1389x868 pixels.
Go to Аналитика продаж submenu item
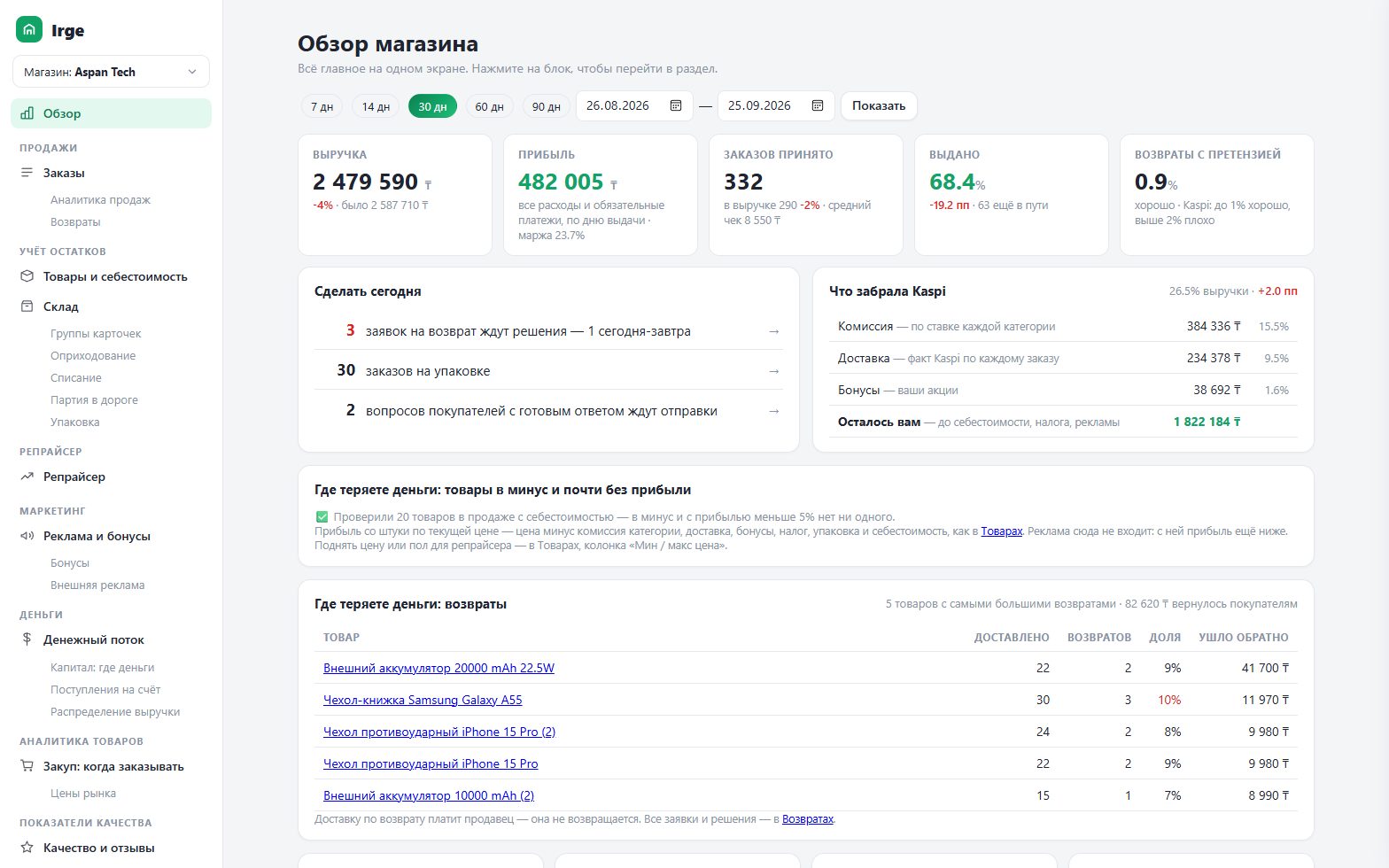pyautogui.click(x=100, y=200)
